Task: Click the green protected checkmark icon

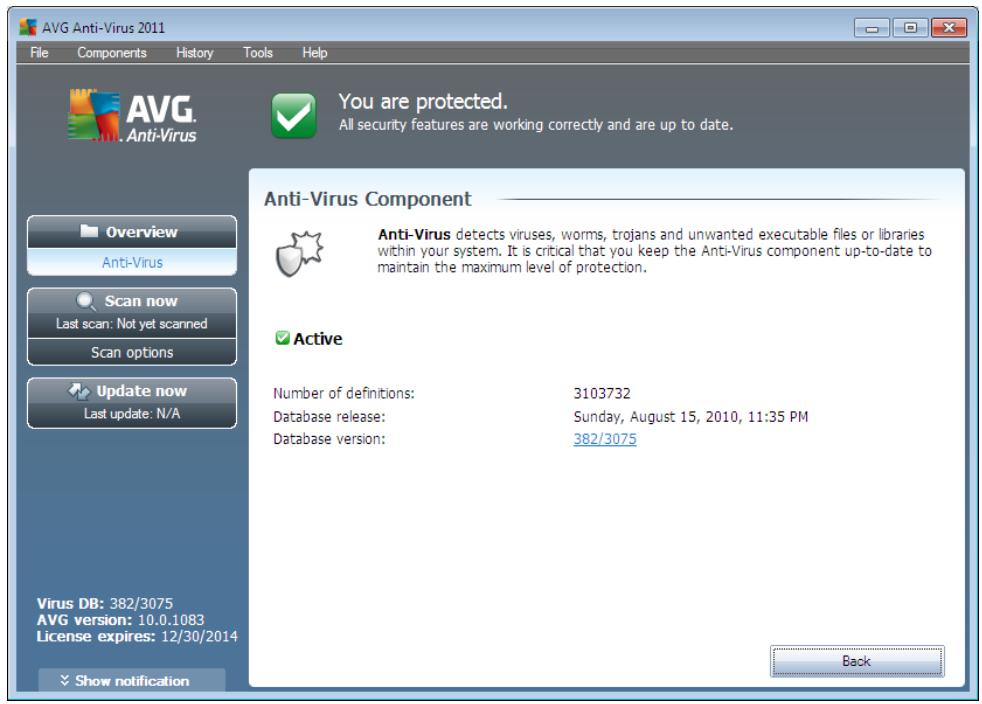Action: coord(294,115)
